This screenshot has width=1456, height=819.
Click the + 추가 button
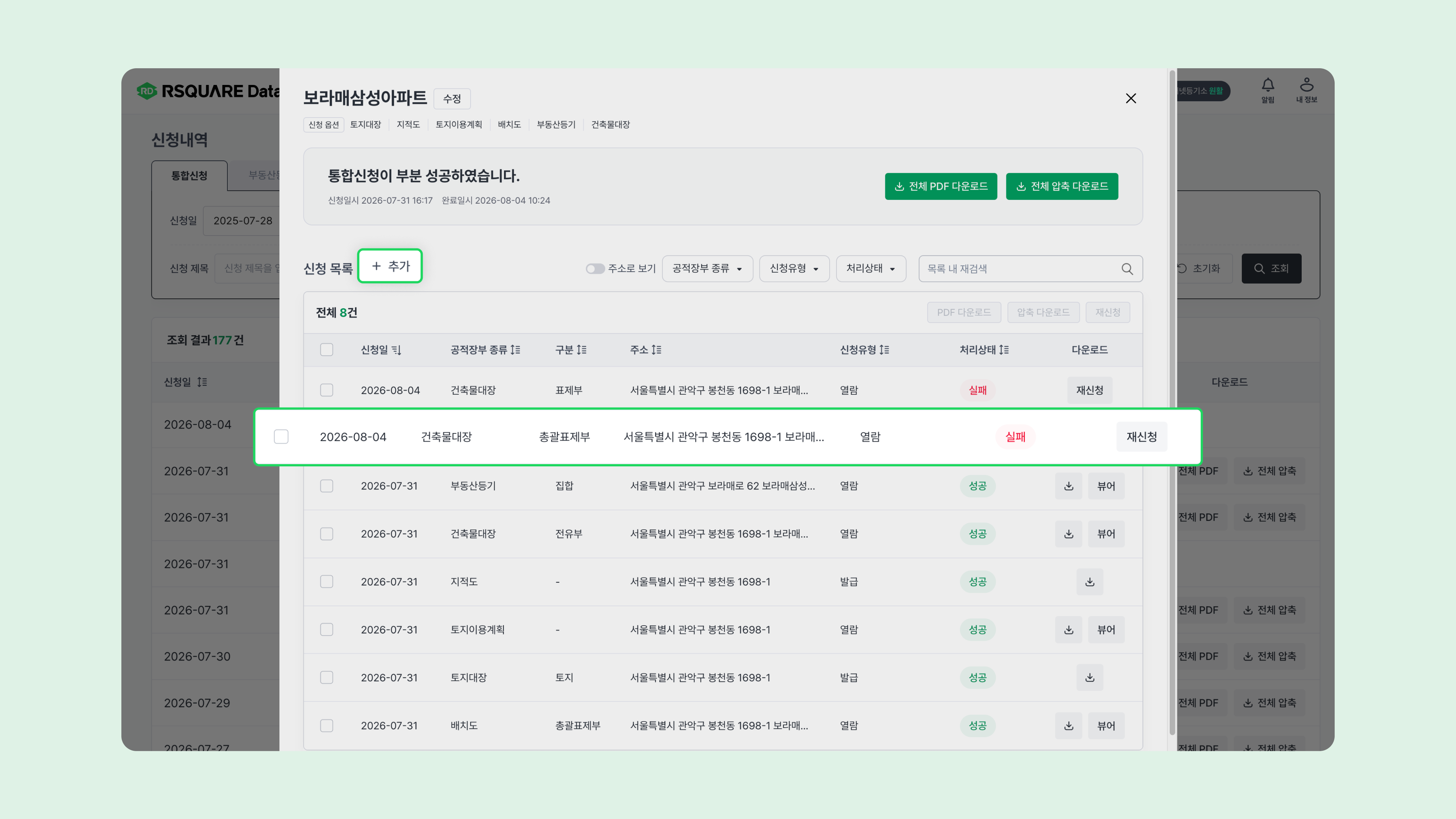390,266
